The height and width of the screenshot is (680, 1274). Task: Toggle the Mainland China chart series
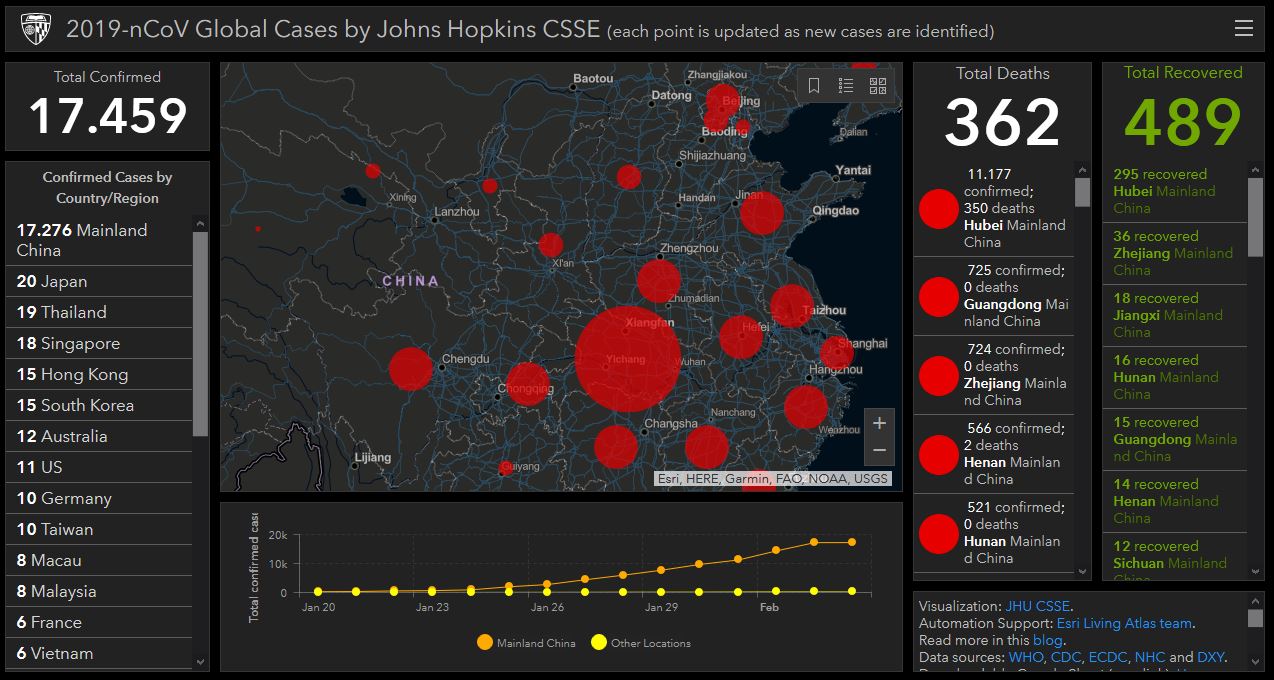click(526, 643)
